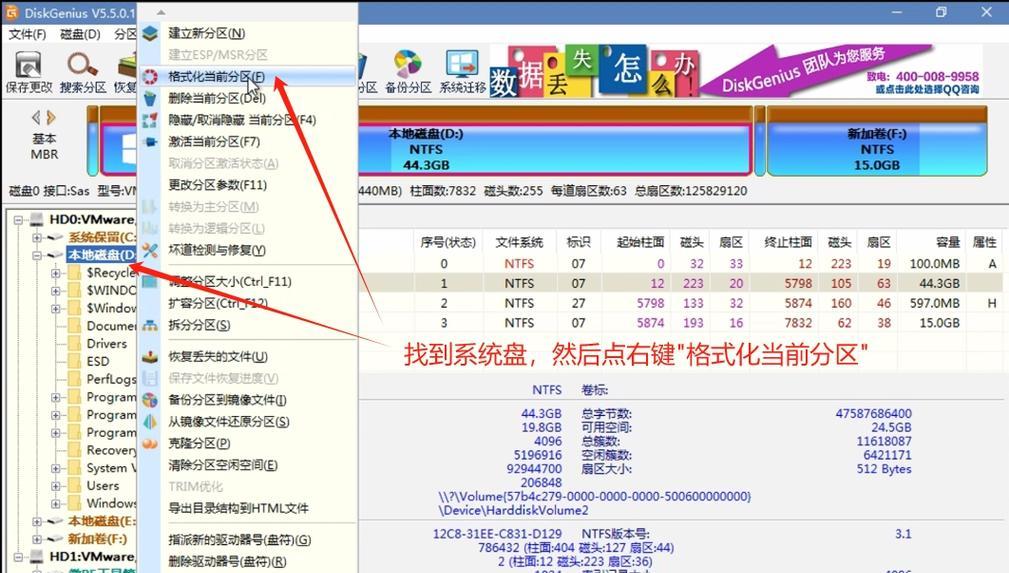Click the \Device\HarddiskVolume2 path text

coord(514,511)
